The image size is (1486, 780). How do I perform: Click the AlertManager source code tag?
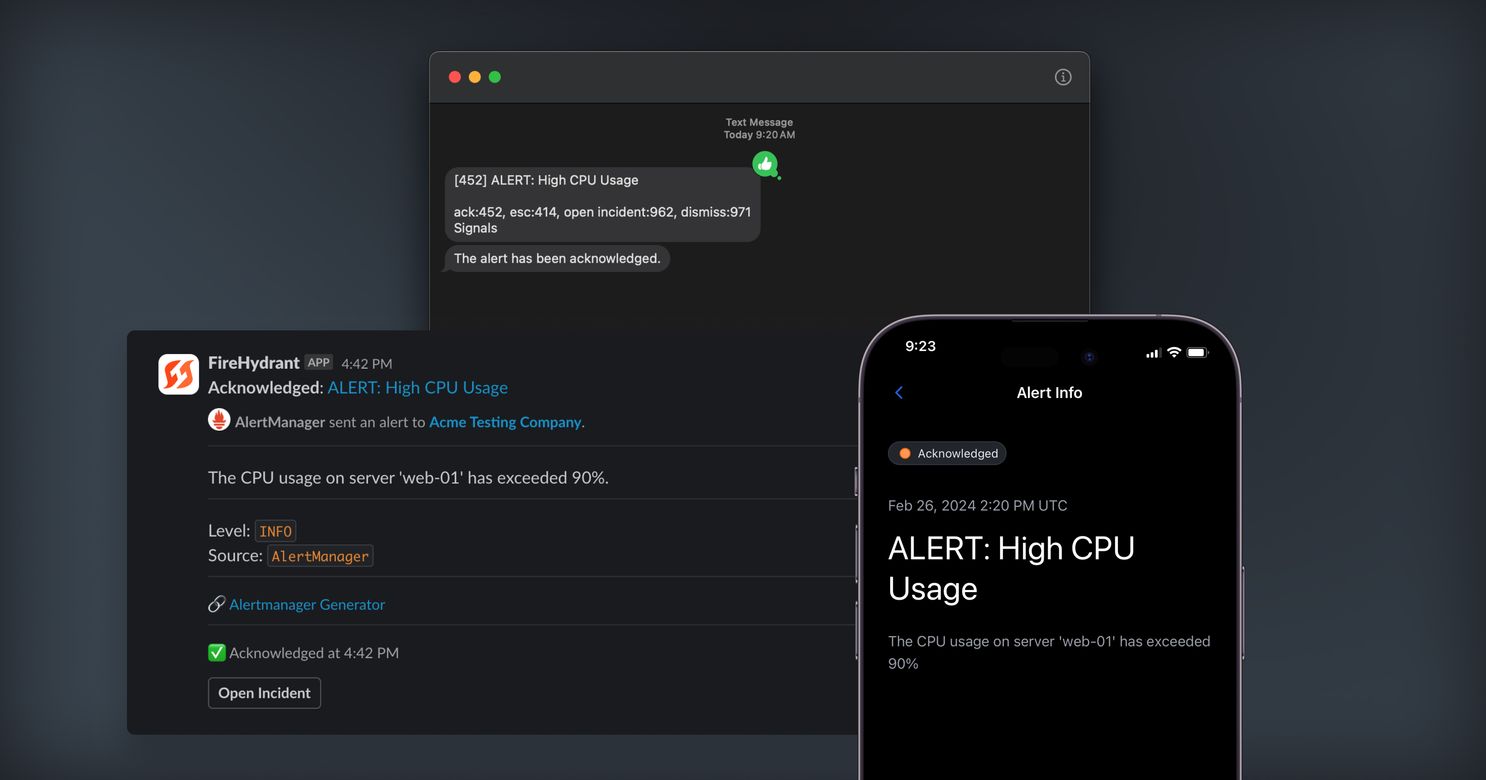(320, 556)
